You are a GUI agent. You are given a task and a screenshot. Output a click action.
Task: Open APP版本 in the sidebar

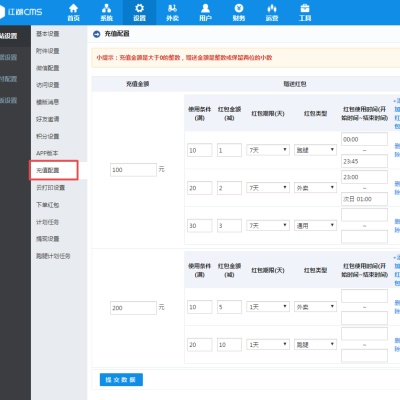pyautogui.click(x=47, y=153)
